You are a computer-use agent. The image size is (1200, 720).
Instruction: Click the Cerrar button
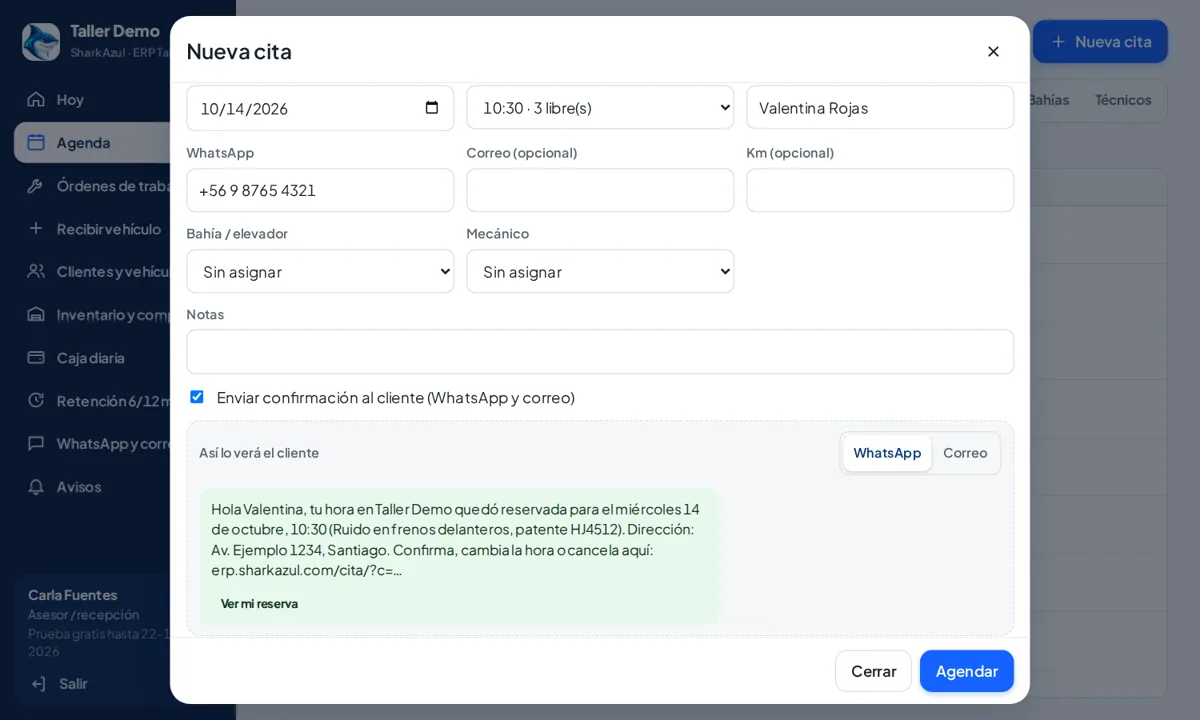point(873,671)
